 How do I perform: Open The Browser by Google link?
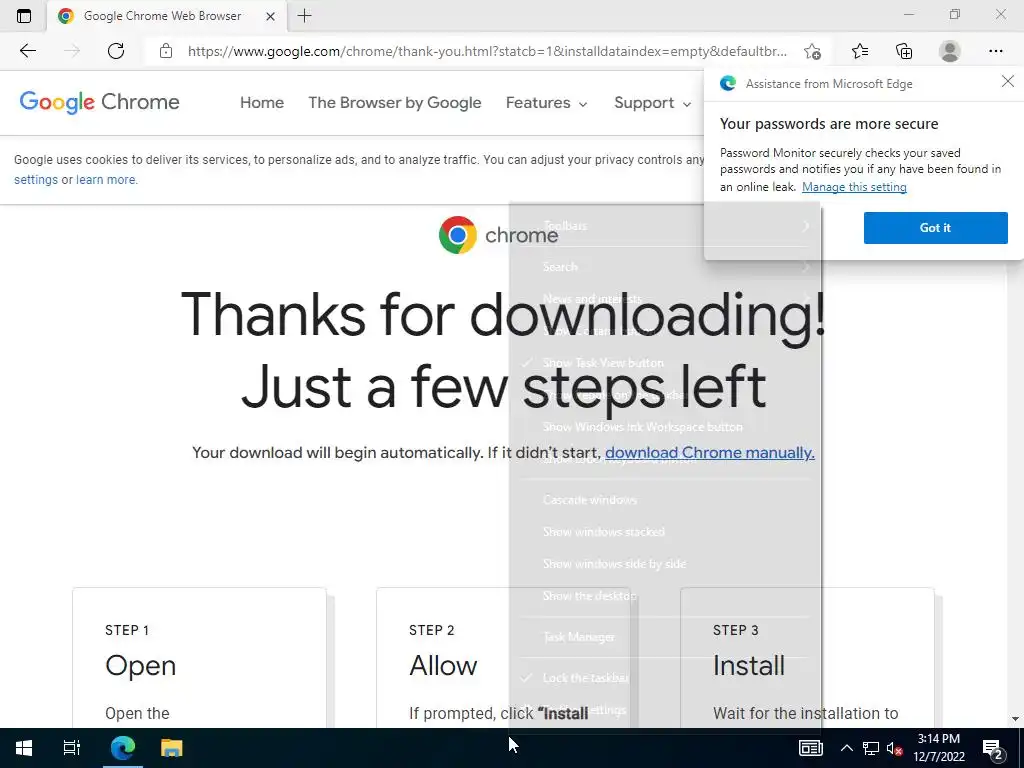pyautogui.click(x=394, y=103)
